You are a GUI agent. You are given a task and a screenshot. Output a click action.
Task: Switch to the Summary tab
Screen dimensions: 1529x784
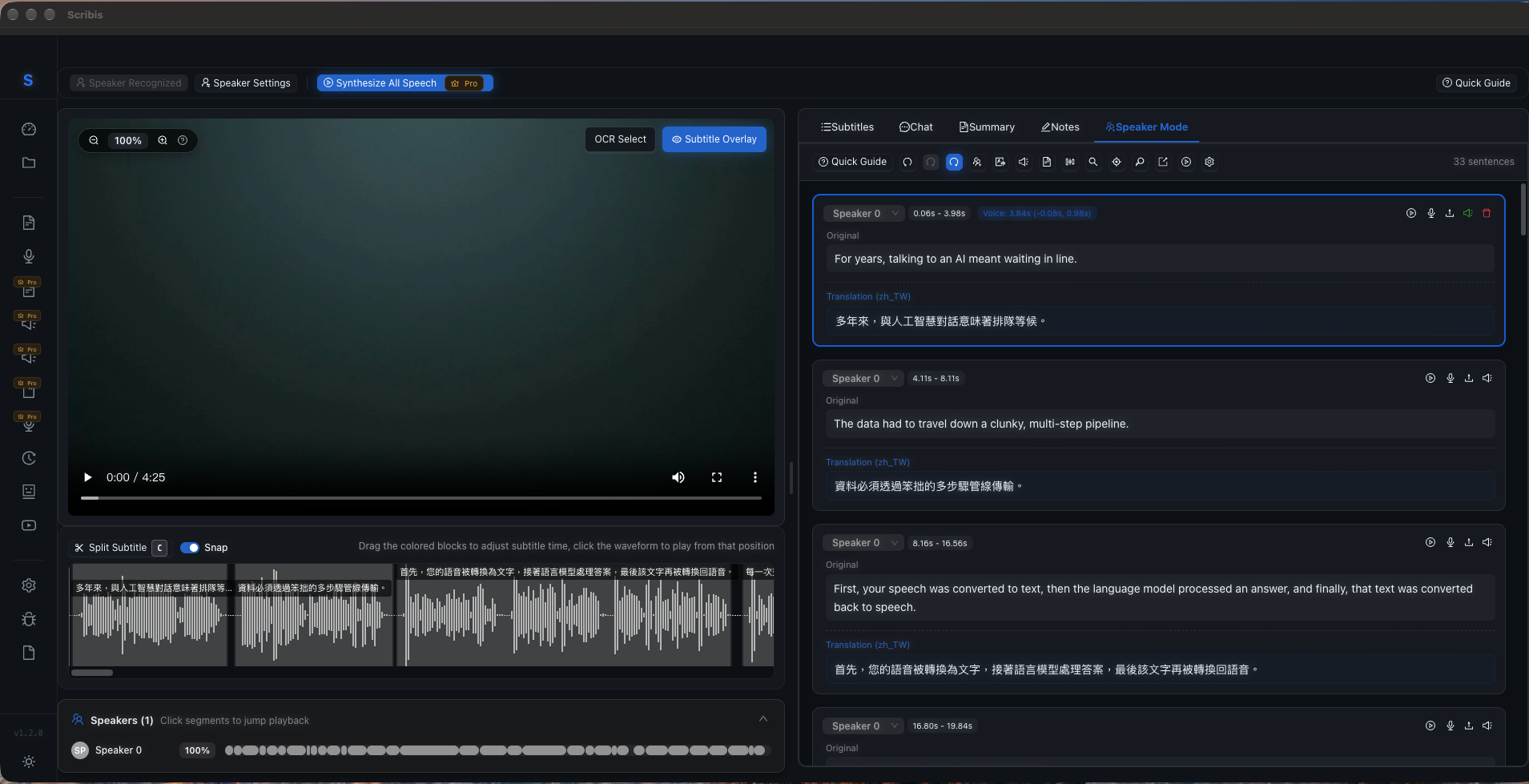(x=987, y=127)
